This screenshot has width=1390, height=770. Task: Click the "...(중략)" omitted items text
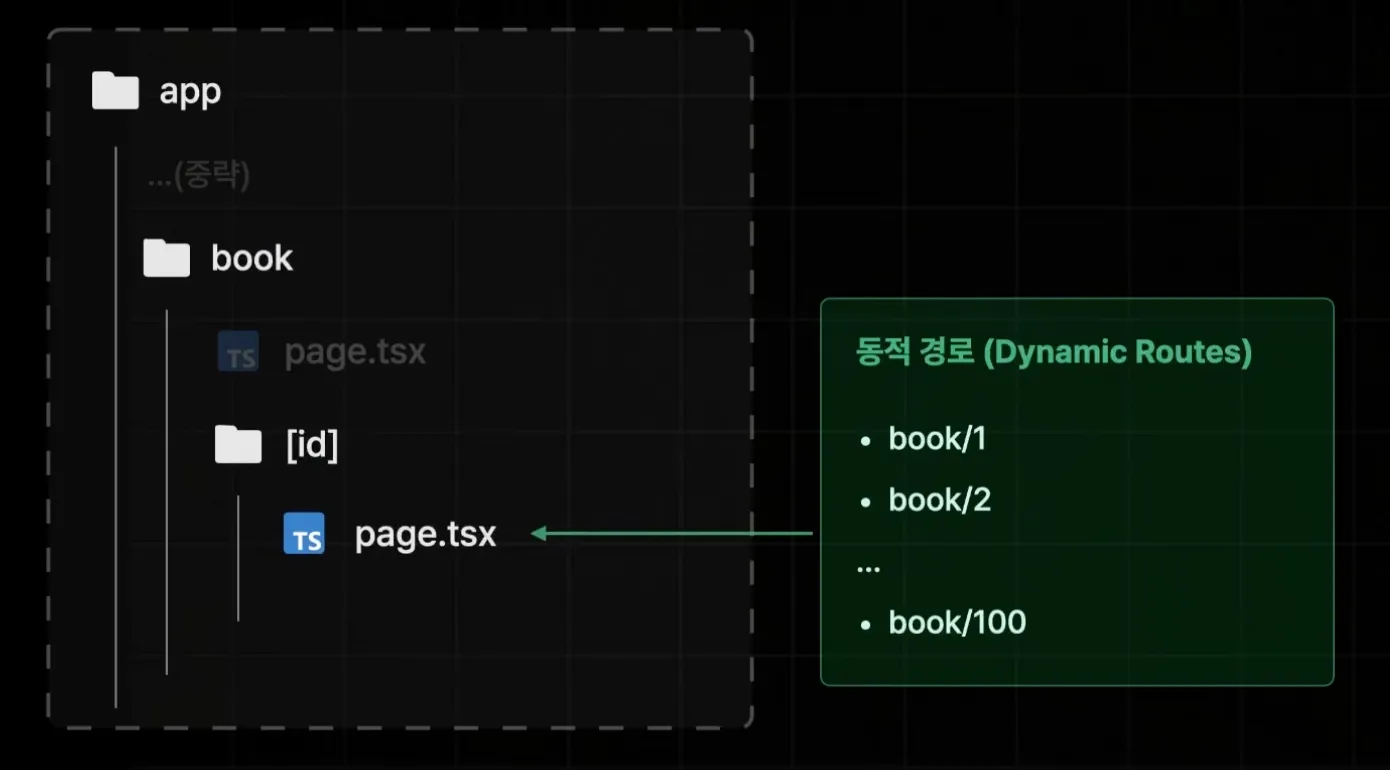coord(198,176)
